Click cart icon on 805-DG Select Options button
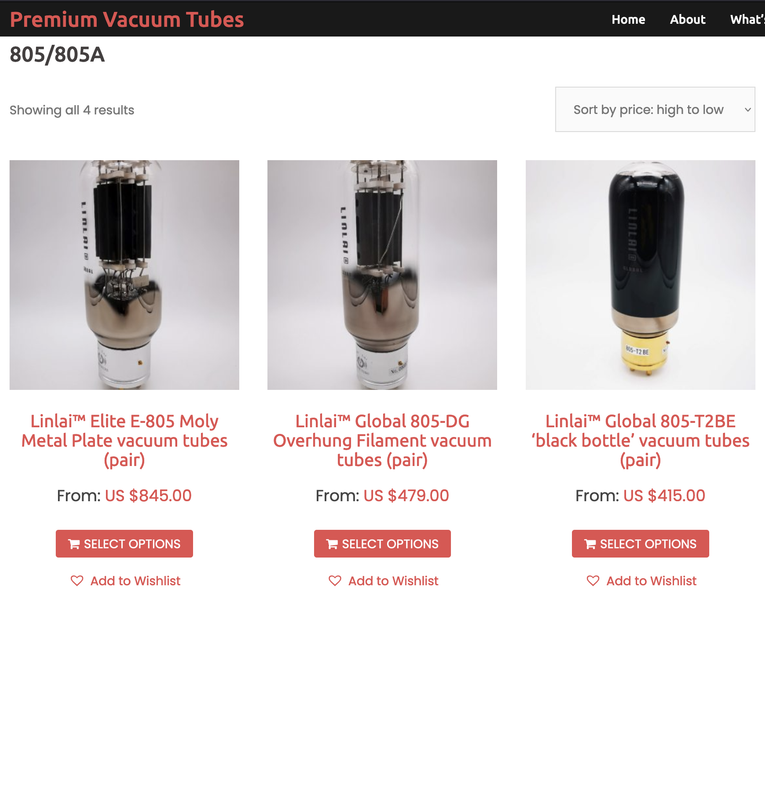 tap(332, 544)
